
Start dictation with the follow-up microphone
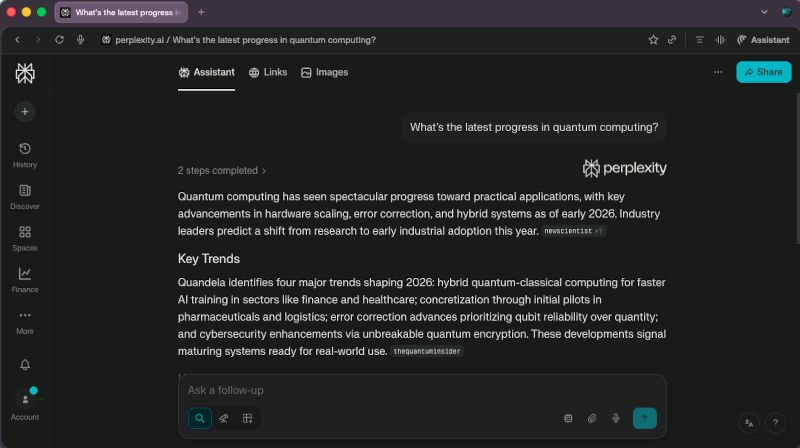(616, 418)
